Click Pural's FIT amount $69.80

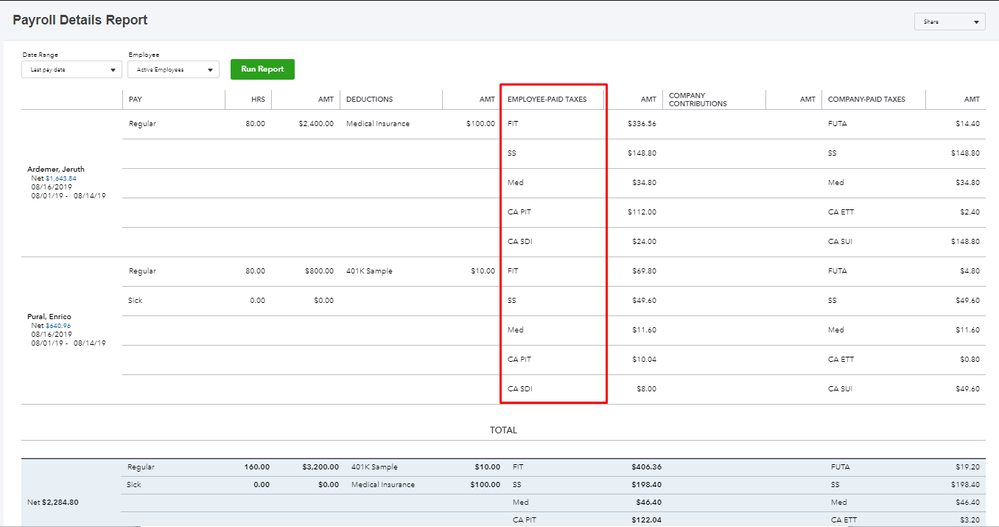[644, 271]
